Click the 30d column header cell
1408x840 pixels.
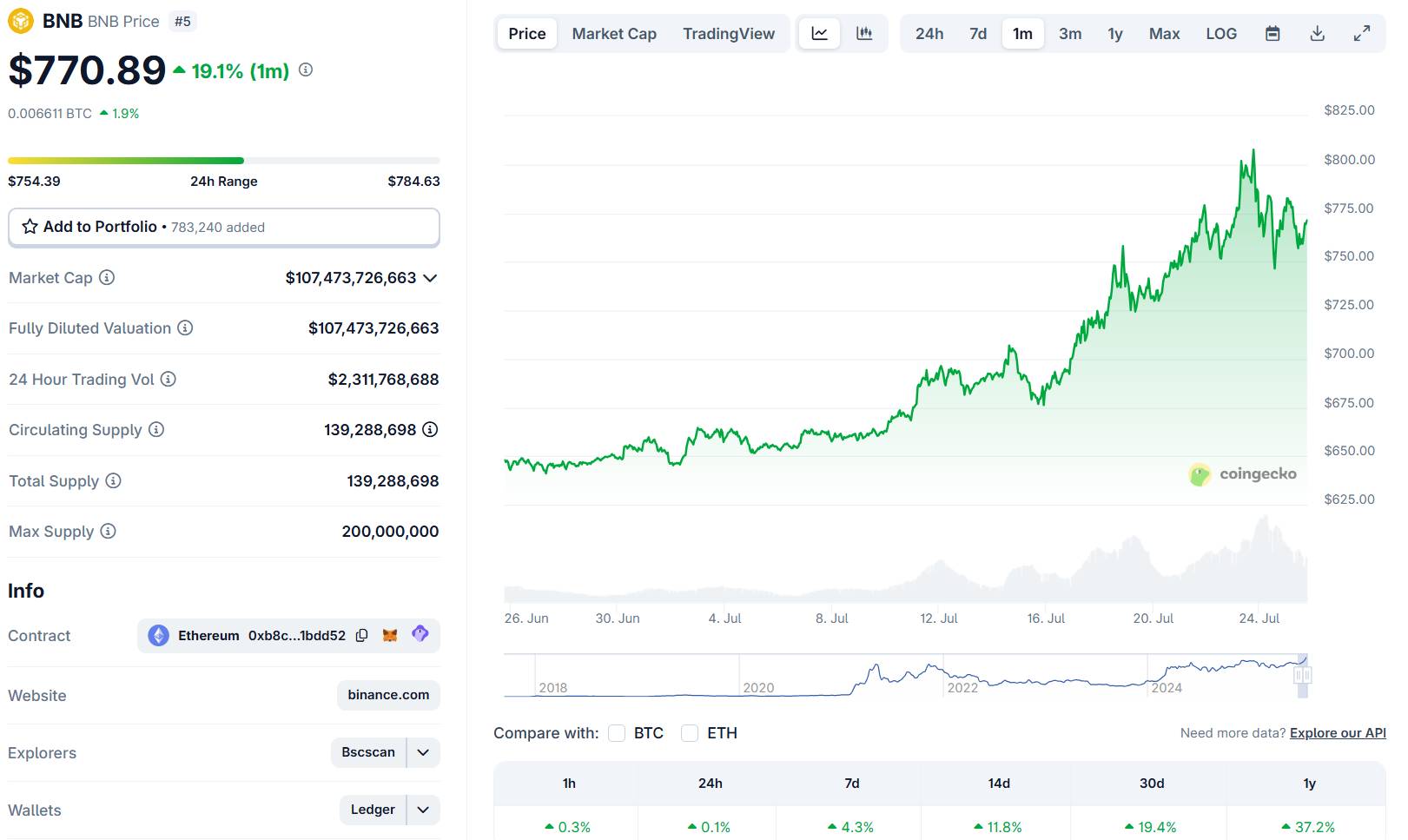[x=1152, y=784]
